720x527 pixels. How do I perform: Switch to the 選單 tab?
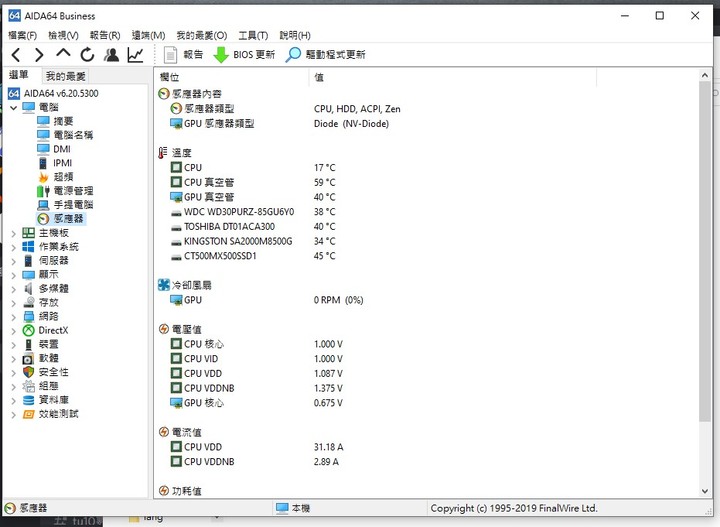19,75
